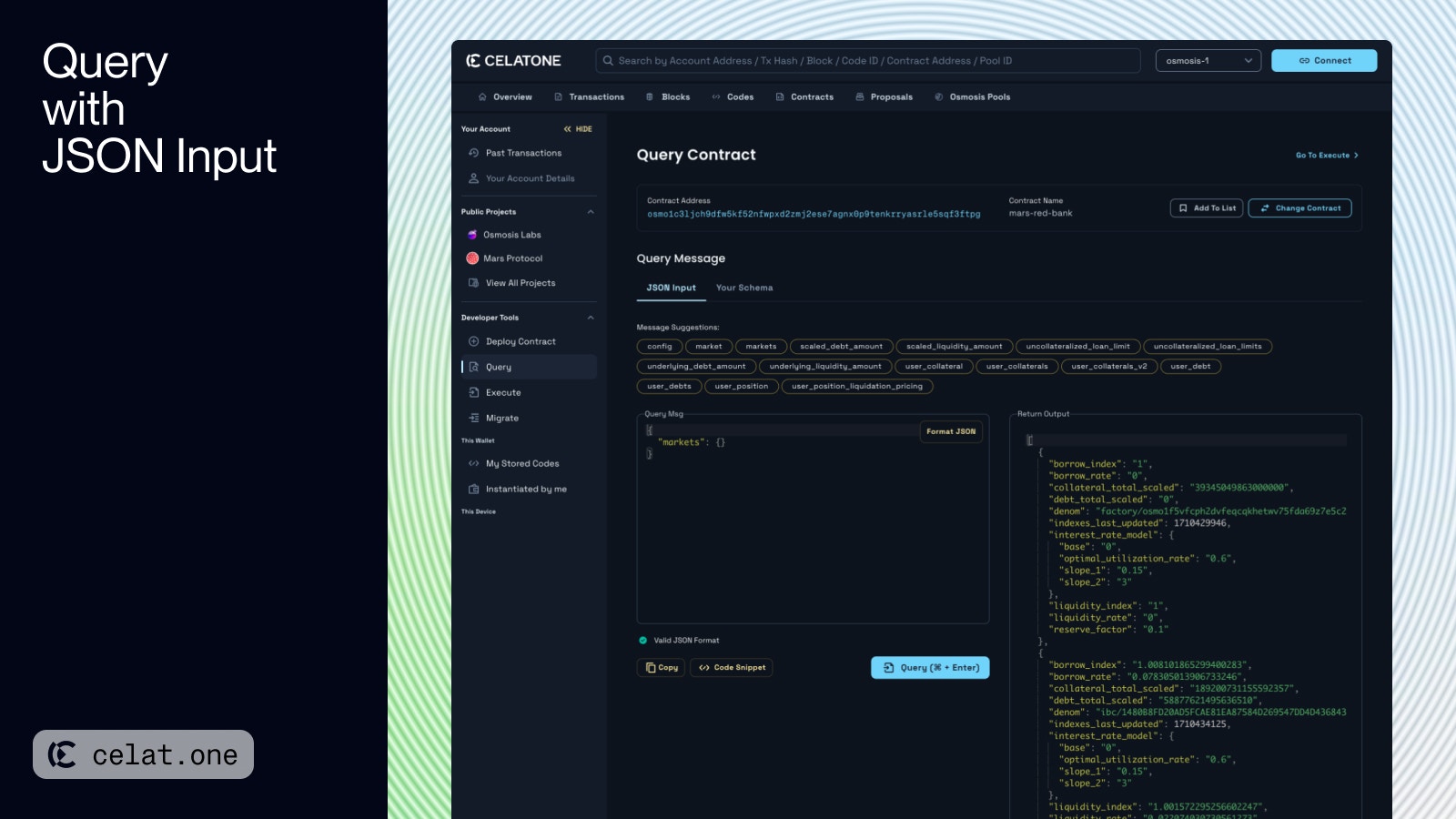Select the user_collaterals_v2 suggestion chip

pos(1109,367)
